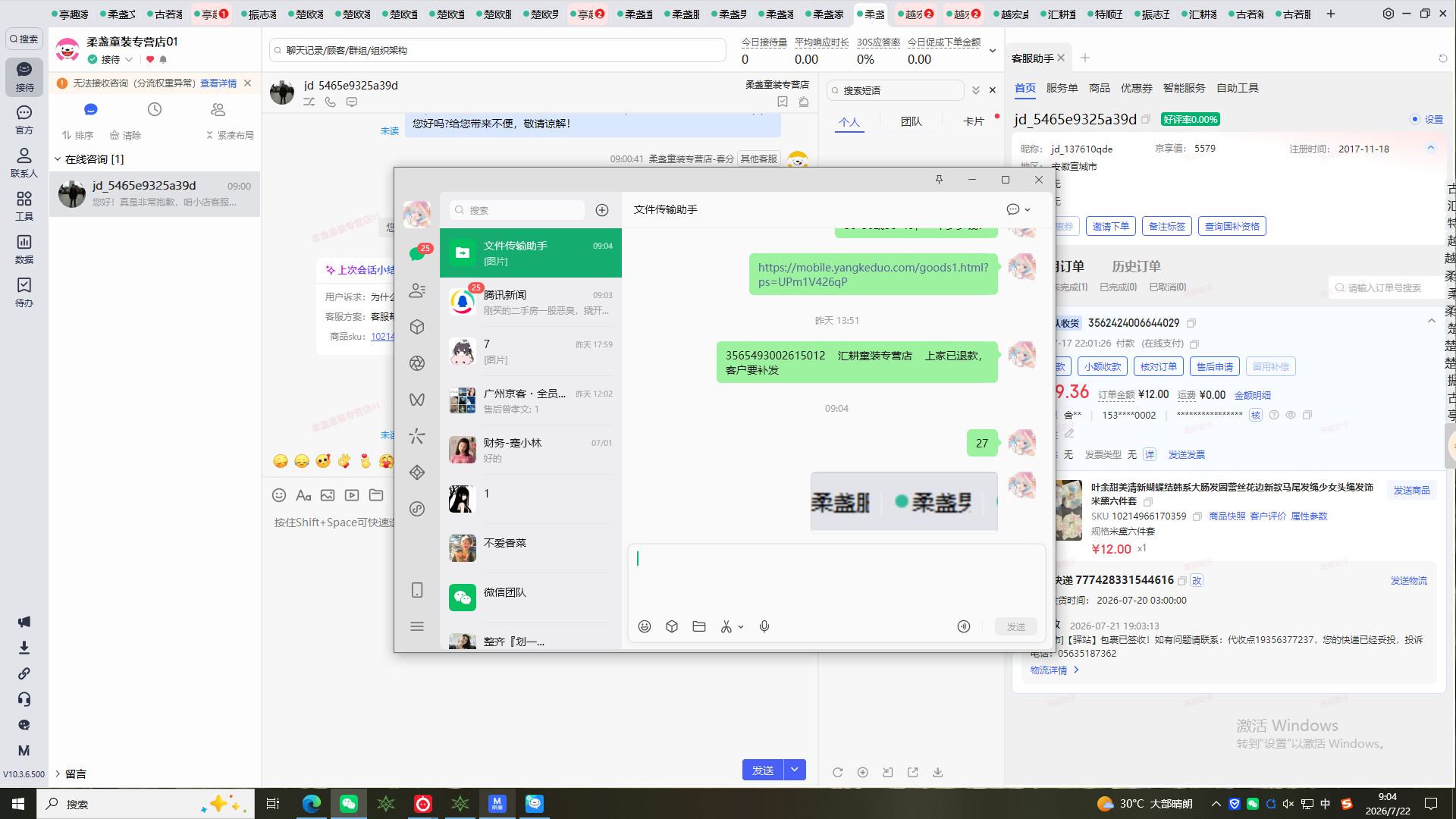Click the send file folder icon in WeChat
Image resolution: width=1456 pixels, height=819 pixels.
click(699, 626)
